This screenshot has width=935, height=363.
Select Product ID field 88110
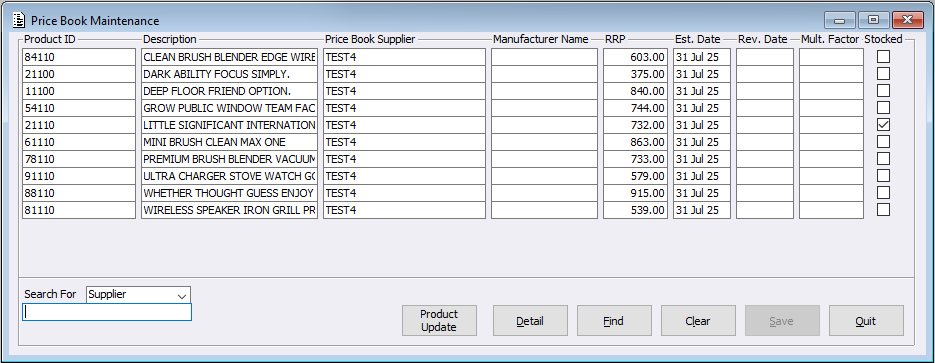point(79,193)
